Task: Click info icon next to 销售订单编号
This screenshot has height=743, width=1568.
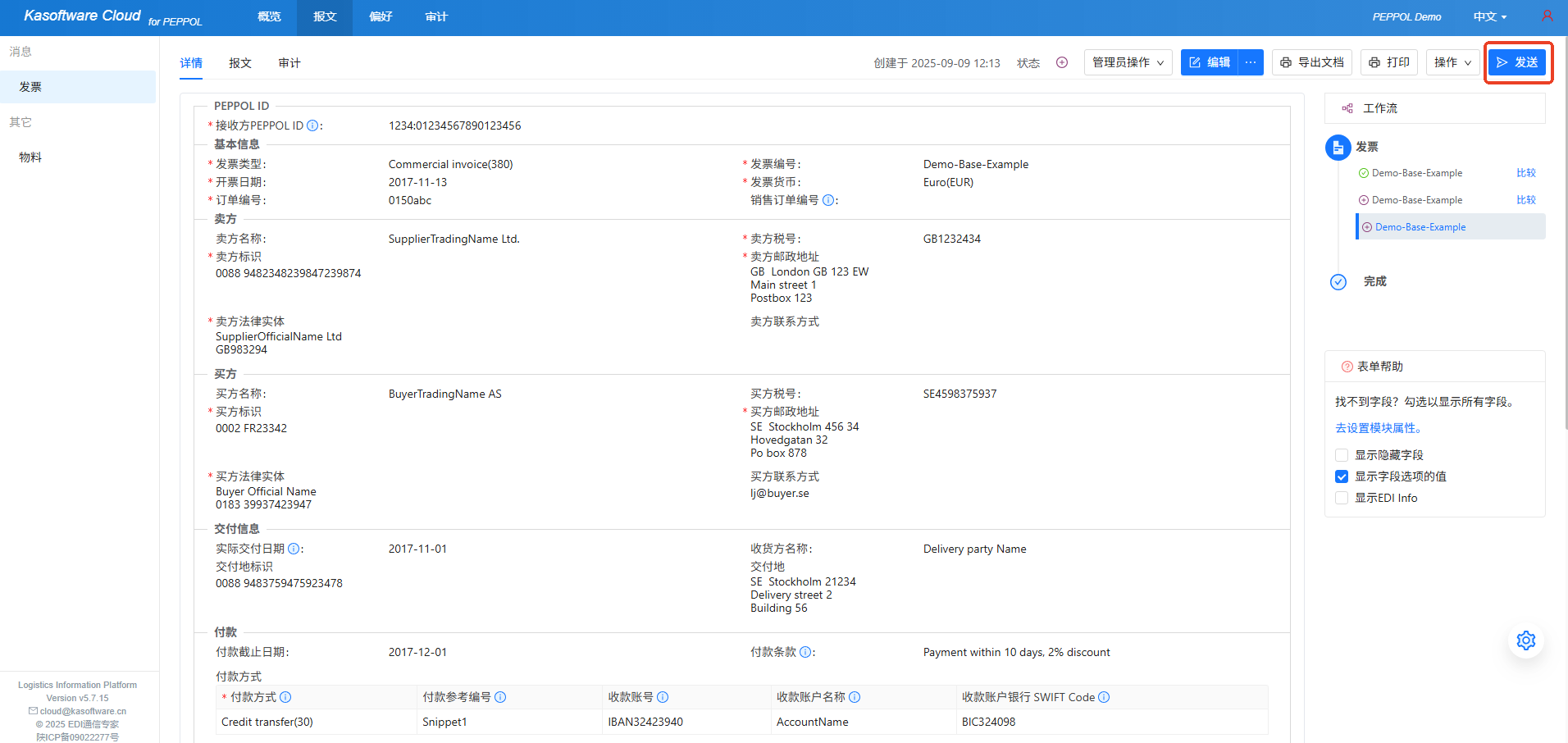Action: point(828,200)
